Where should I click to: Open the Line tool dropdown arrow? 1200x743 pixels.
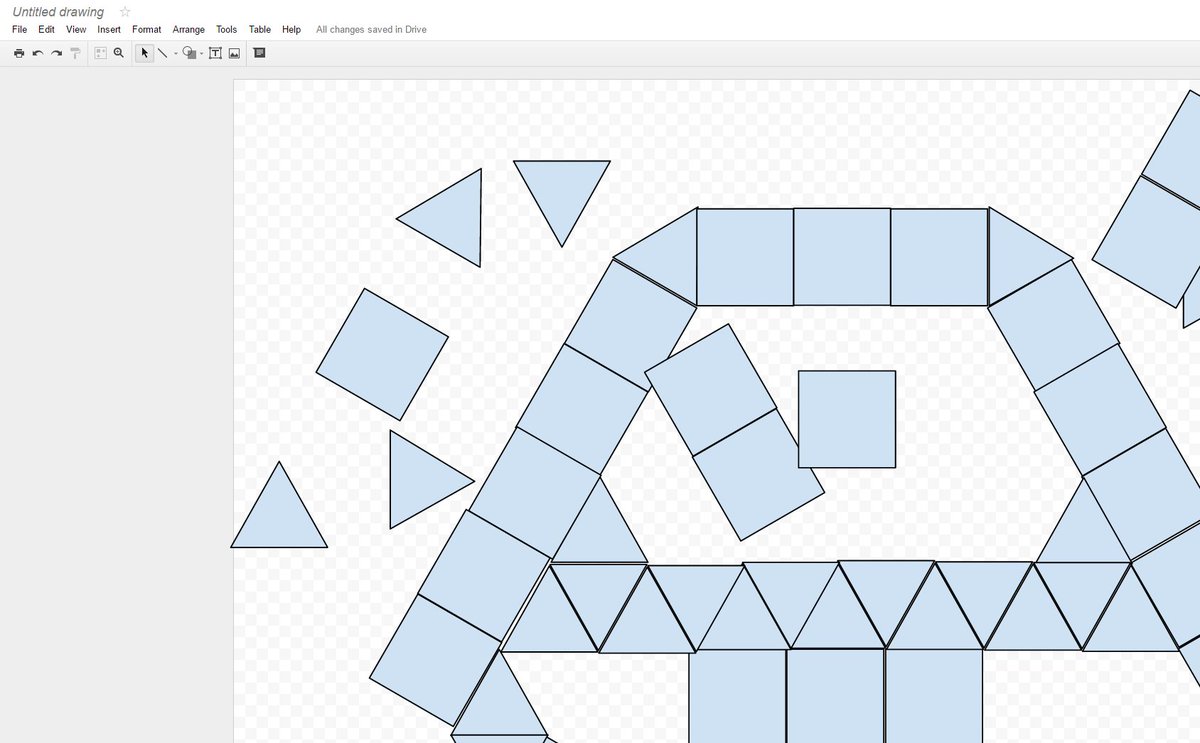(176, 54)
